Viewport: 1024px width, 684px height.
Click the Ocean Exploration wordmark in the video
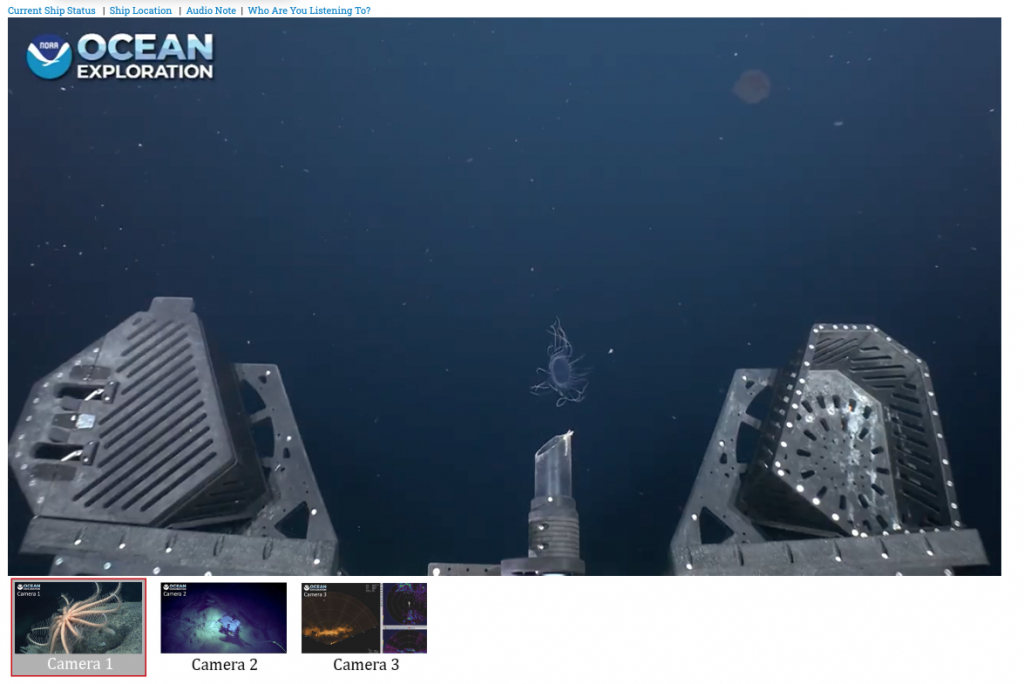tap(144, 57)
